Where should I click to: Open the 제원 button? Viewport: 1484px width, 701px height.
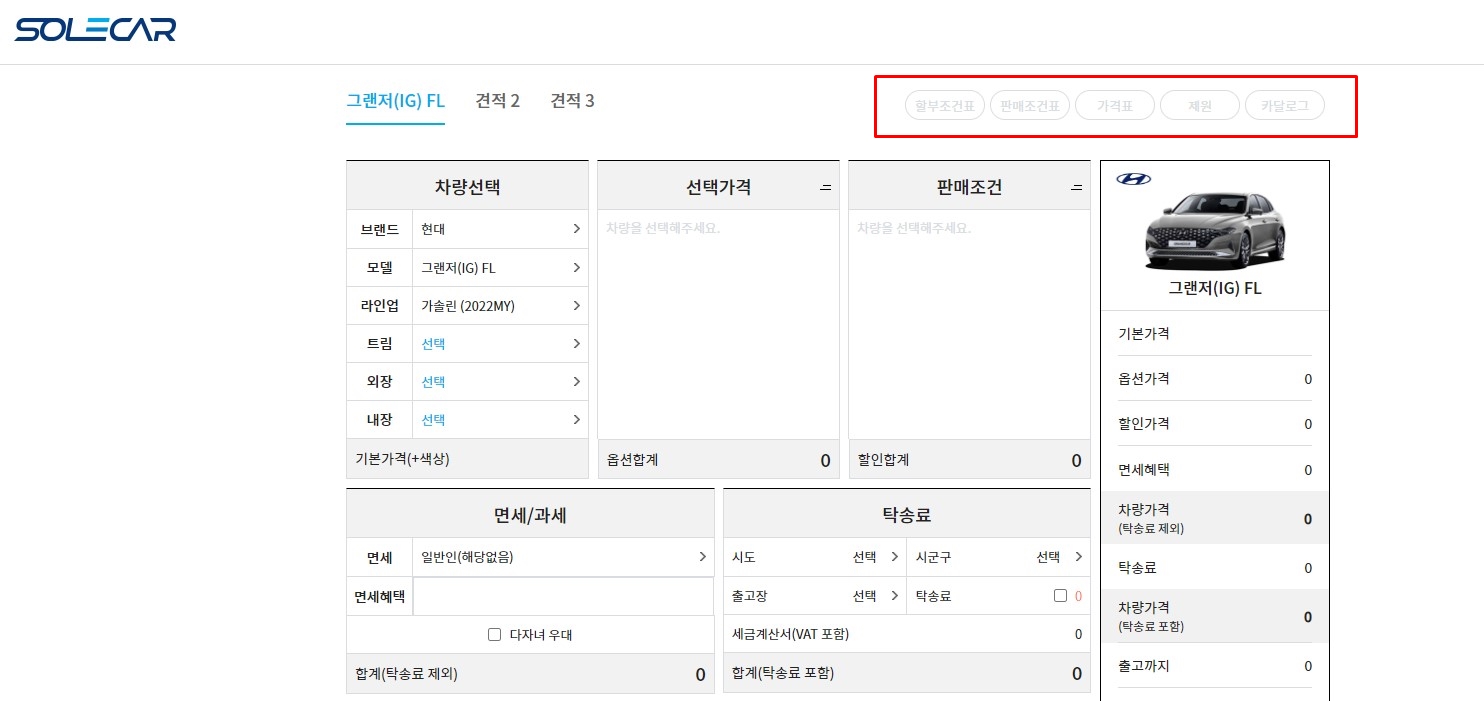click(x=1200, y=105)
